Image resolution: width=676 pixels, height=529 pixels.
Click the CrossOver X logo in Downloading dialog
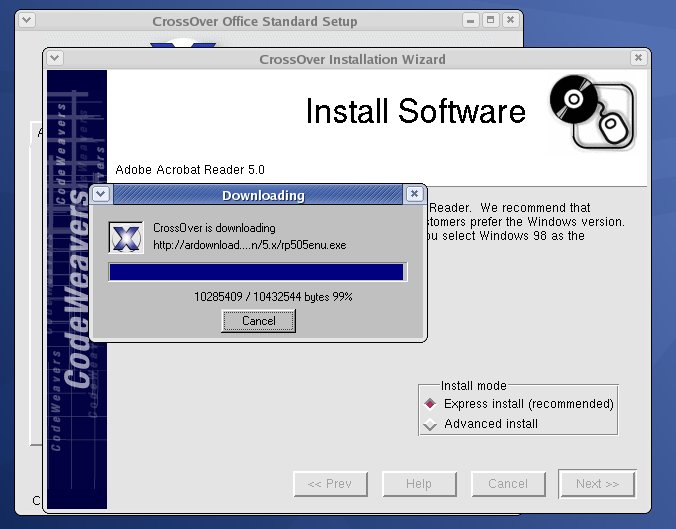[x=125, y=237]
